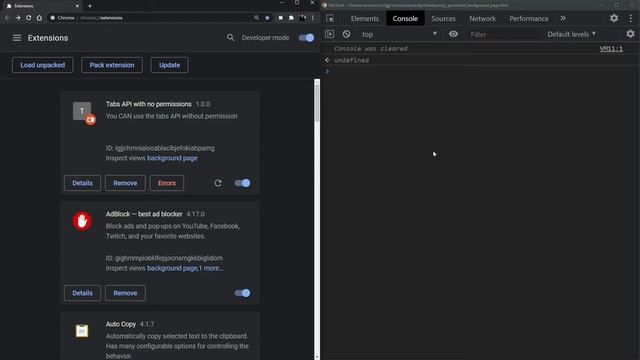The width and height of the screenshot is (640, 360).
Task: Click the Chrome home button
Action: (39, 18)
